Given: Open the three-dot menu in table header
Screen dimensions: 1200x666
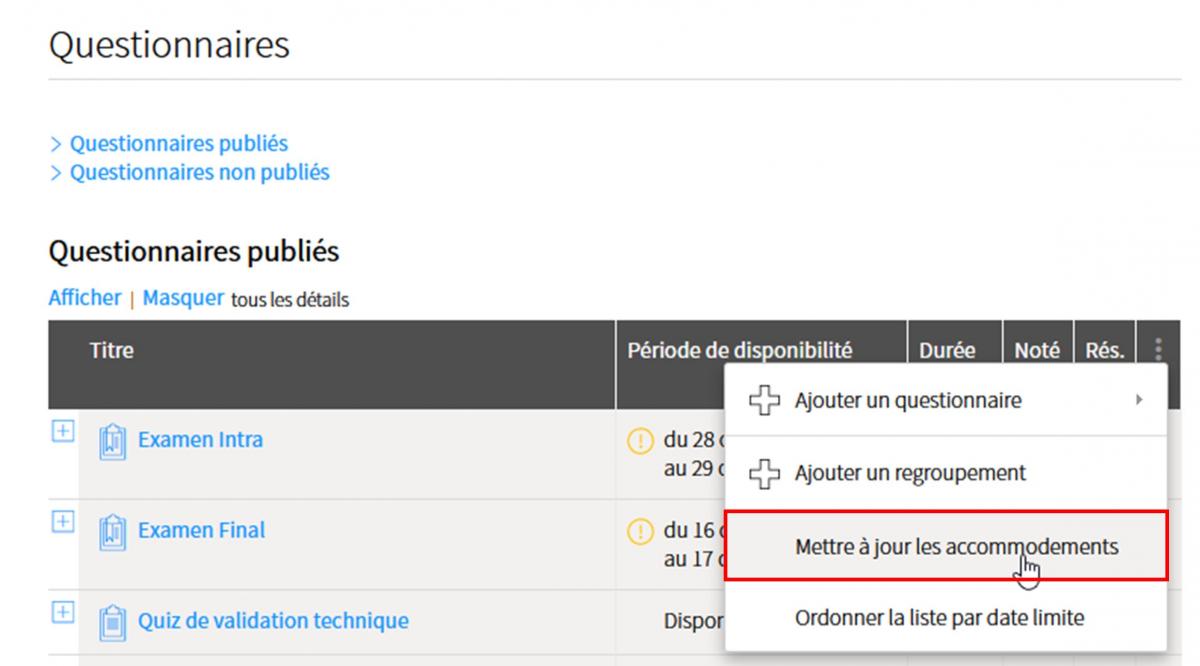Looking at the screenshot, I should 1158,350.
